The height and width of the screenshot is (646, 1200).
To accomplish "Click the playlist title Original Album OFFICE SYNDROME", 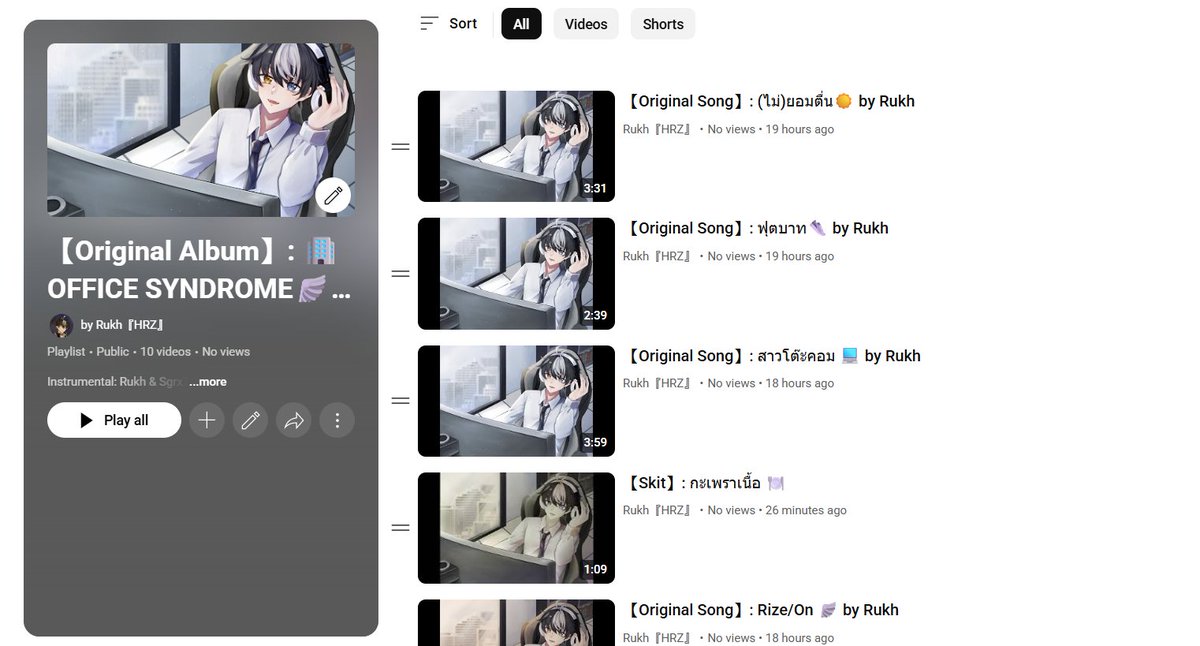I will click(x=199, y=270).
